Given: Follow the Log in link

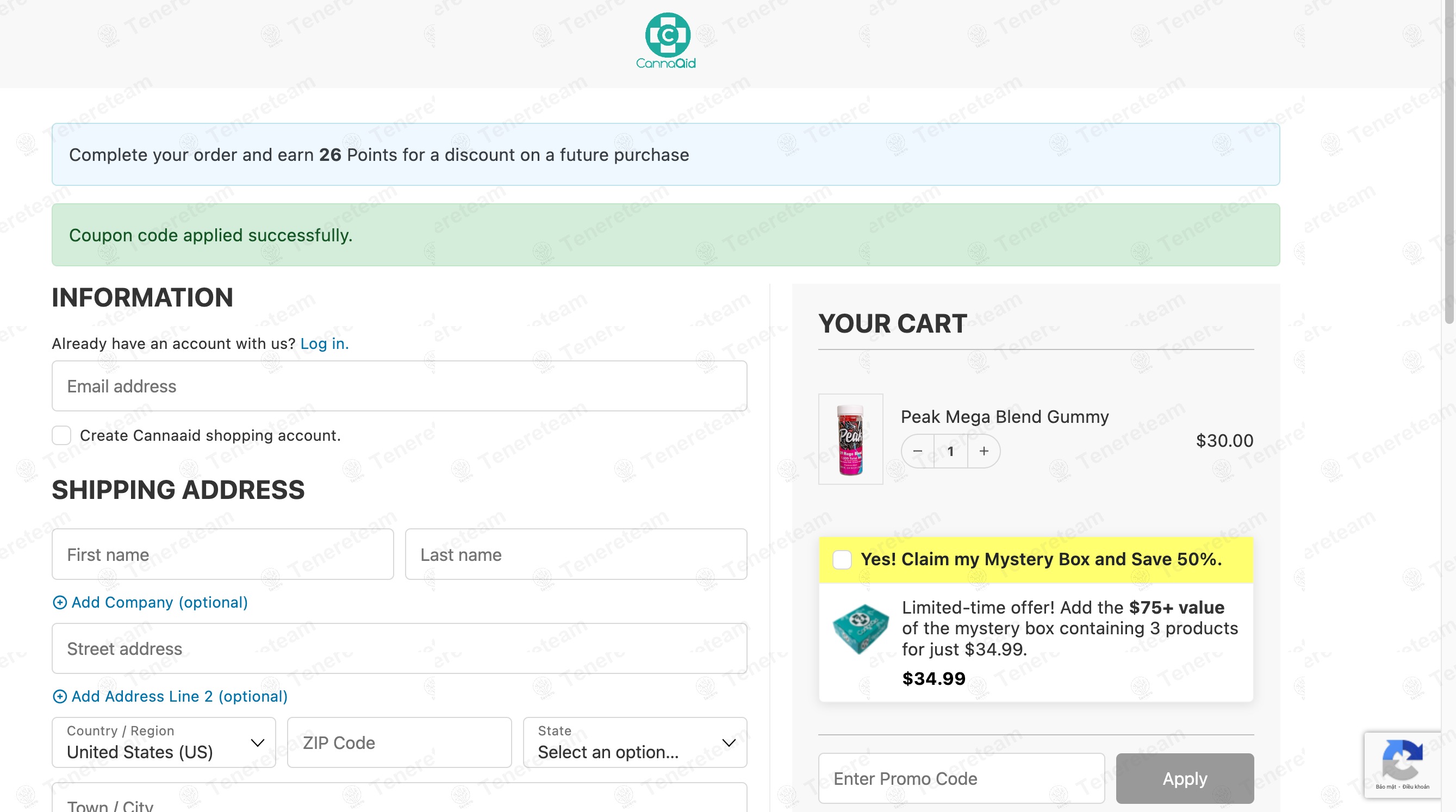Looking at the screenshot, I should [324, 343].
